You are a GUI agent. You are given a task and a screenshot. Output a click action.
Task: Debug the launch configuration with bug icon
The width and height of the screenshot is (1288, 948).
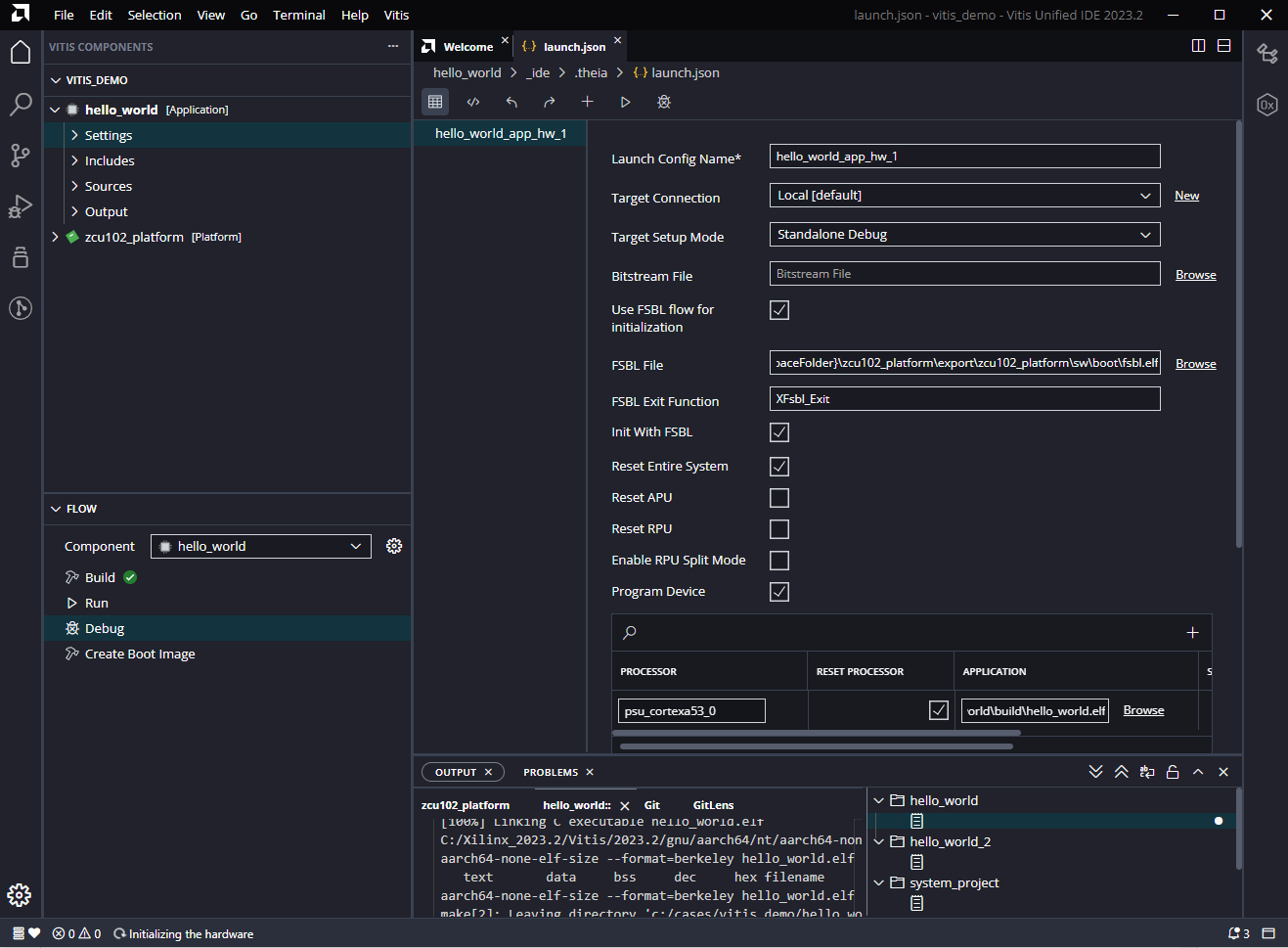664,102
